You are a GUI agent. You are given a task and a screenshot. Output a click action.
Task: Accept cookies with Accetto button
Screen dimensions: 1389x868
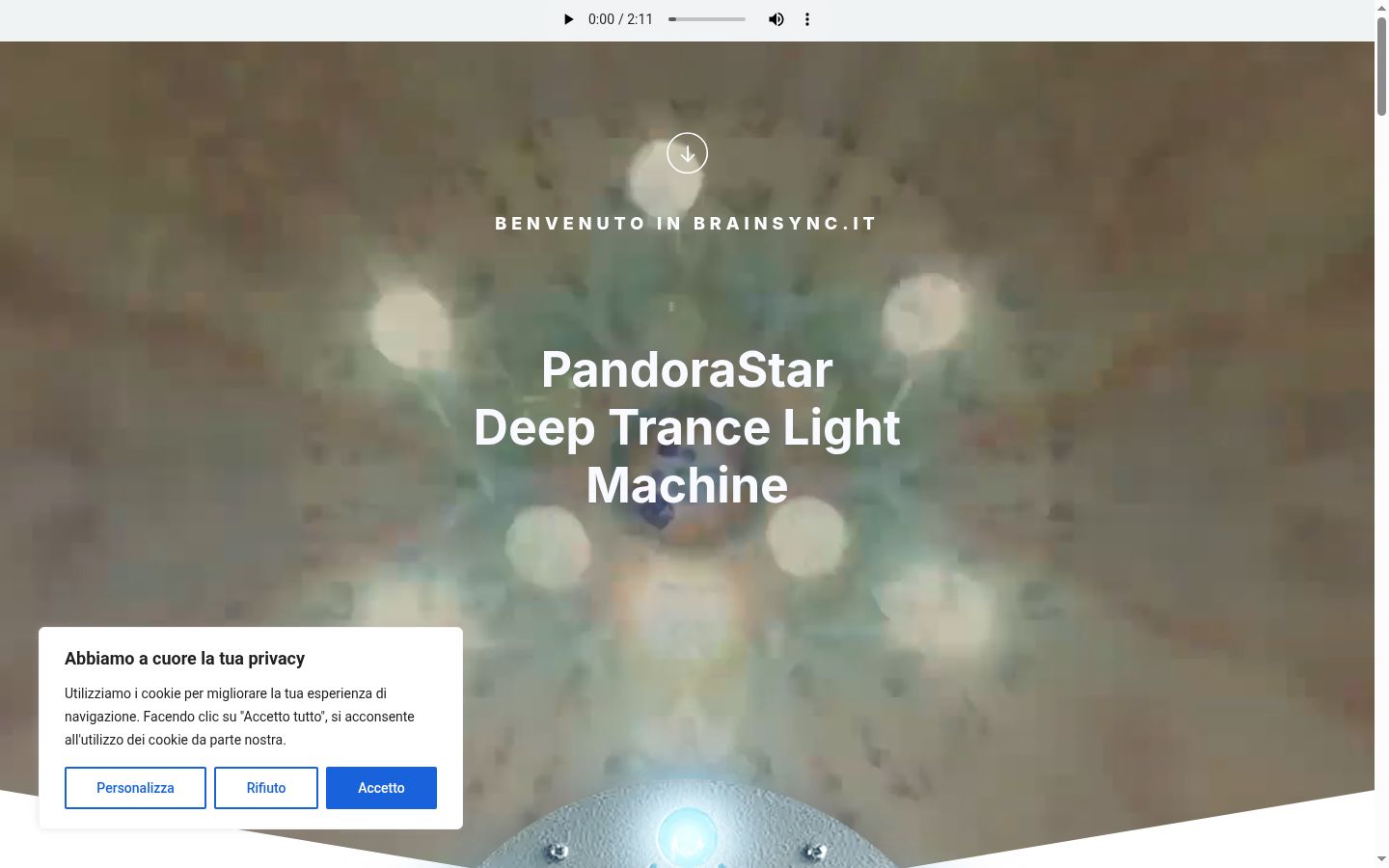381,788
